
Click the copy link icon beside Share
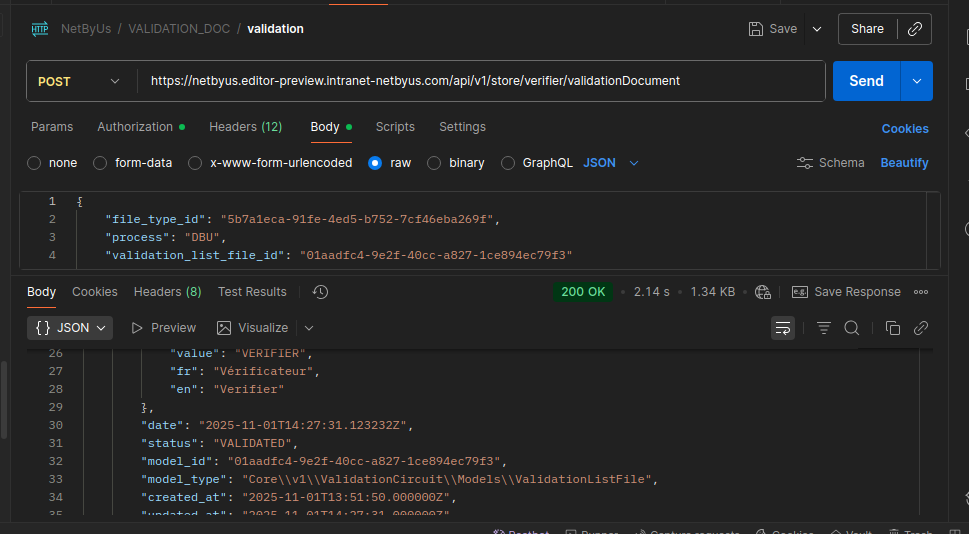[915, 29]
